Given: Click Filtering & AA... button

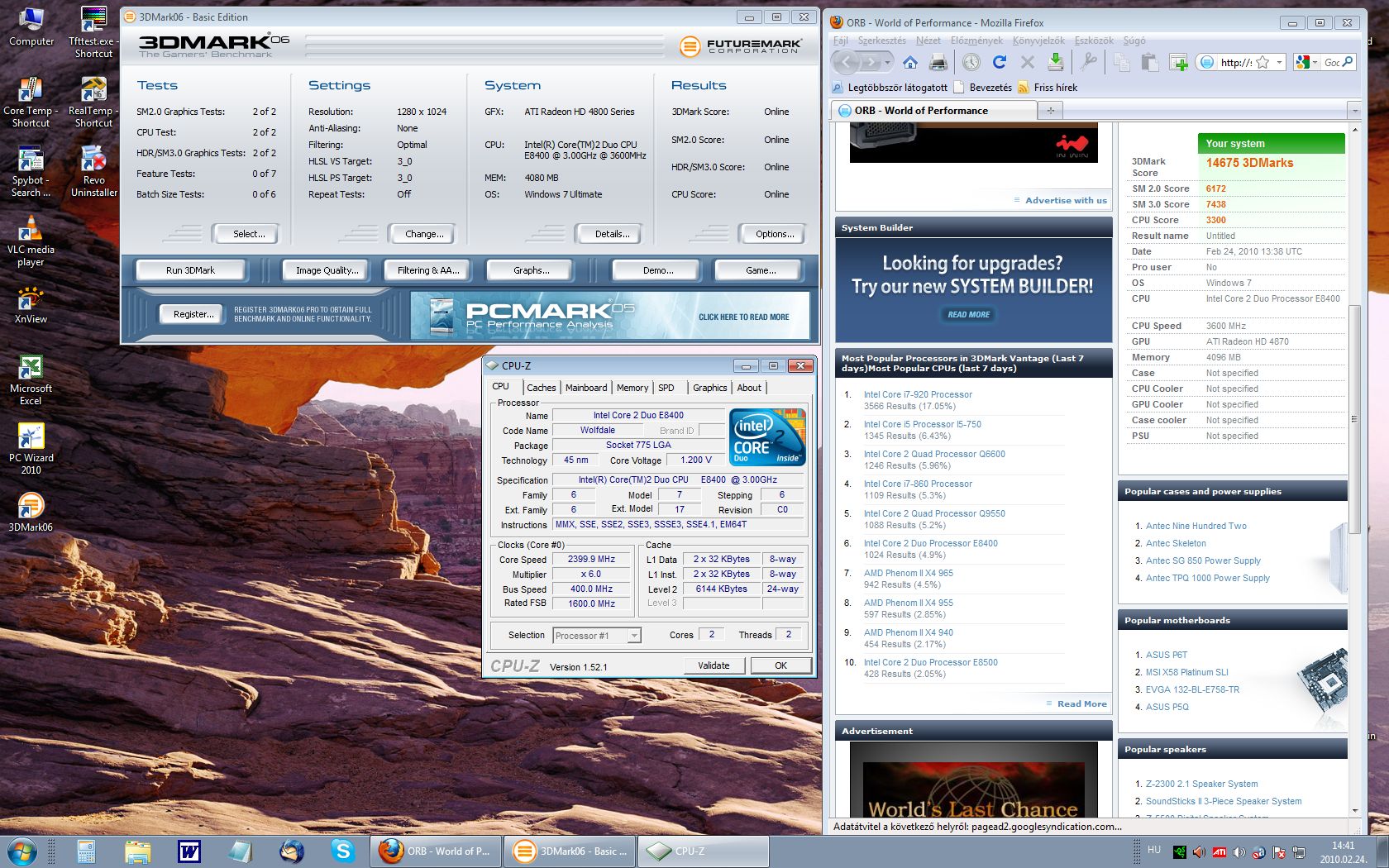Looking at the screenshot, I should pyautogui.click(x=428, y=270).
